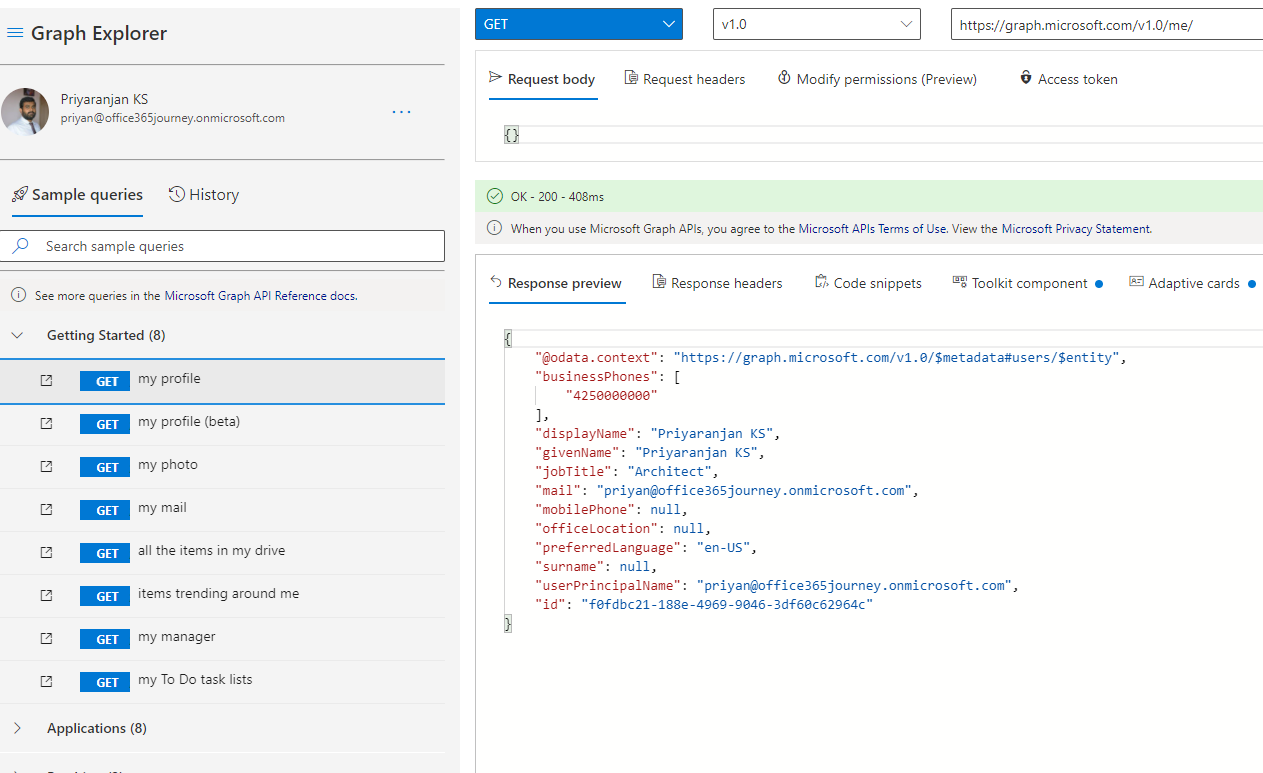Image resolution: width=1263 pixels, height=773 pixels.
Task: Open Microsoft Graph API Reference docs link
Action: click(x=261, y=296)
